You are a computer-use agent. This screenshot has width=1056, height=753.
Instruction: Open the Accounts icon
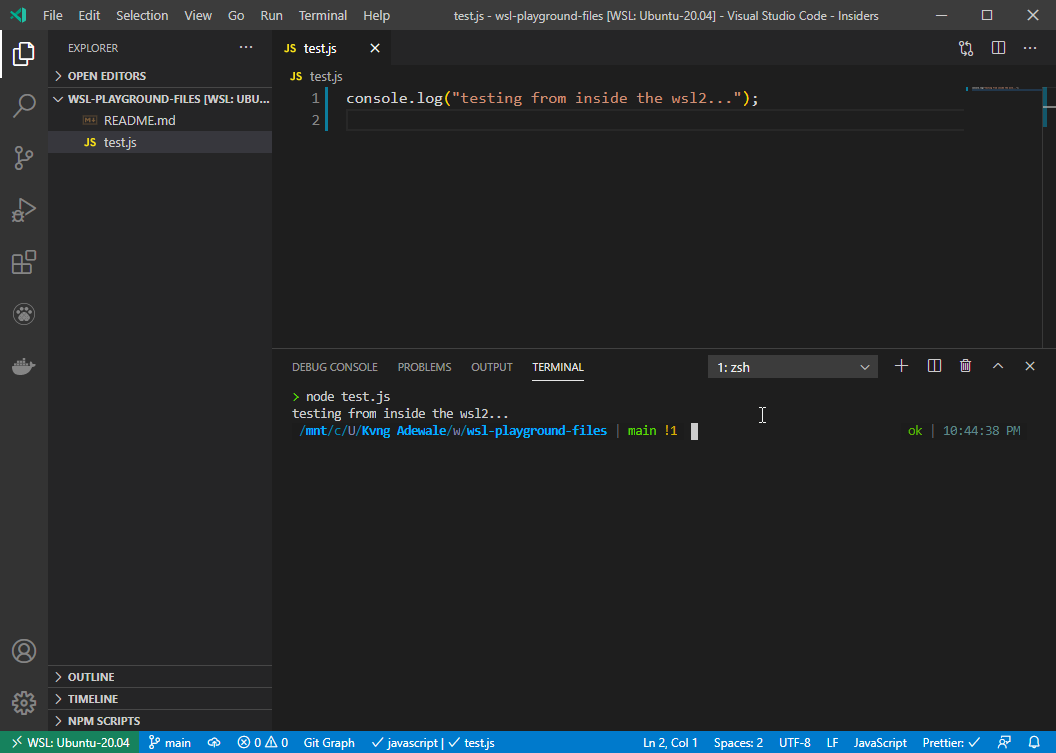tap(24, 651)
